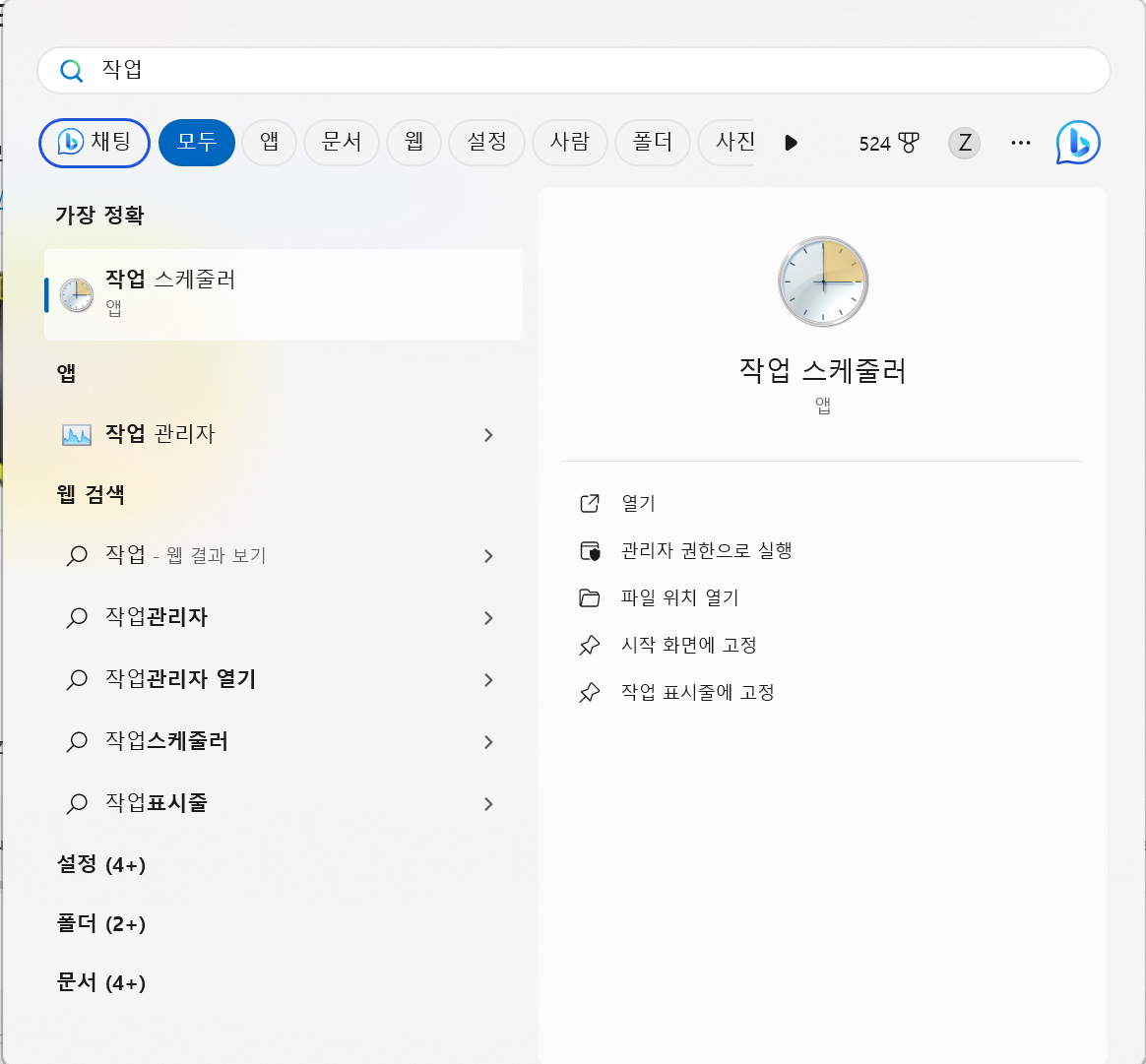Click the folder icon for 파일 위치 열기
1146x1064 pixels.
pyautogui.click(x=589, y=597)
